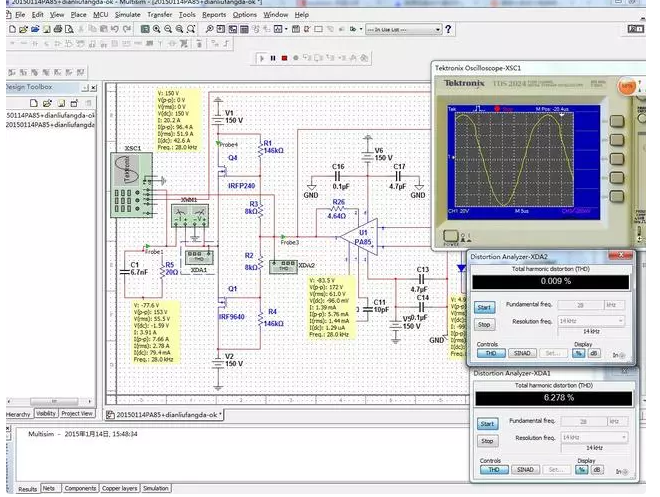Stop the simulation with red stop button
Image resolution: width=660 pixels, height=497 pixels.
(x=284, y=59)
